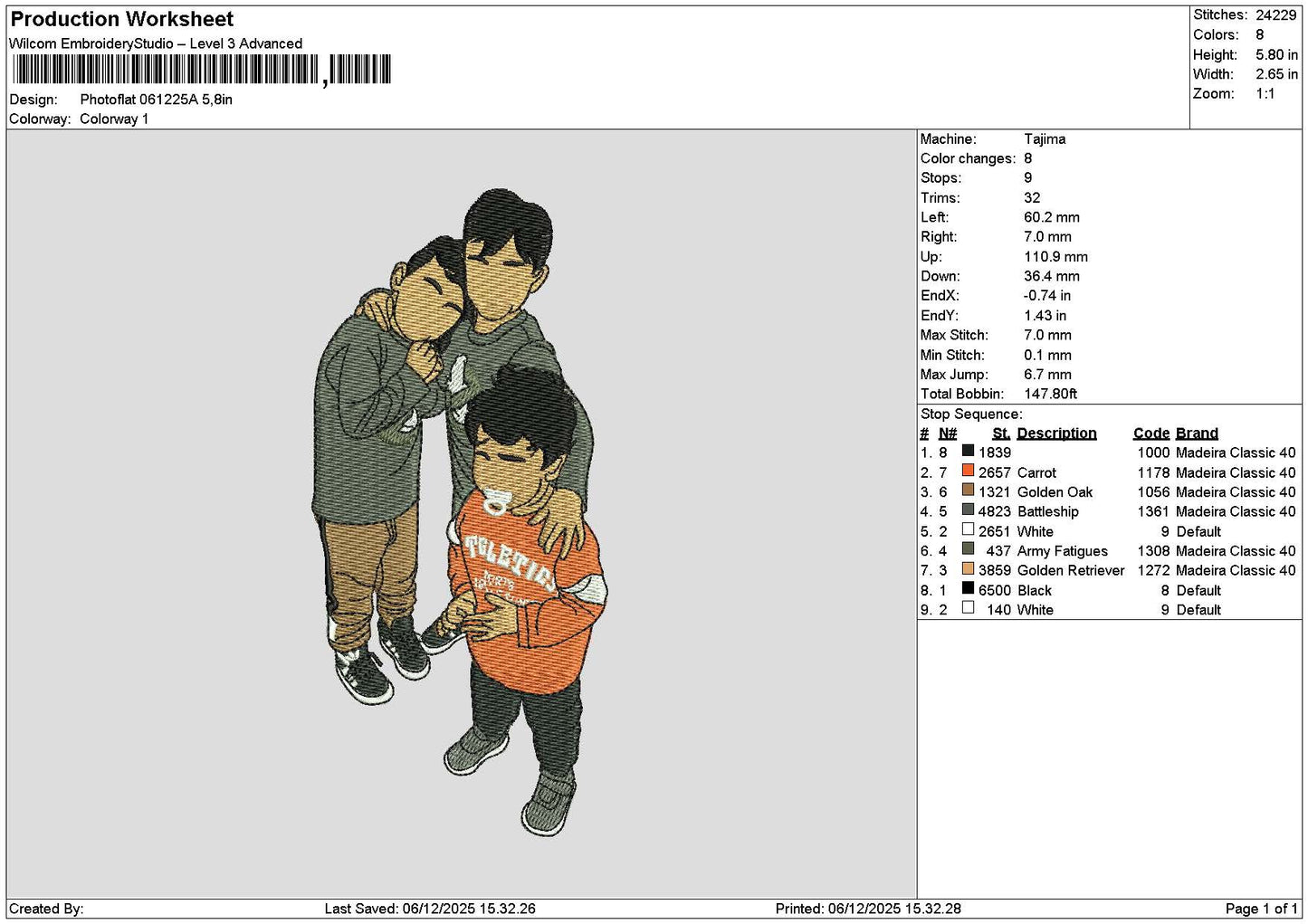Click the 'Wilcom EmbroideryStudio – Level 3 Advanced' text
Viewport: 1308px width, 924px height.
[x=156, y=43]
